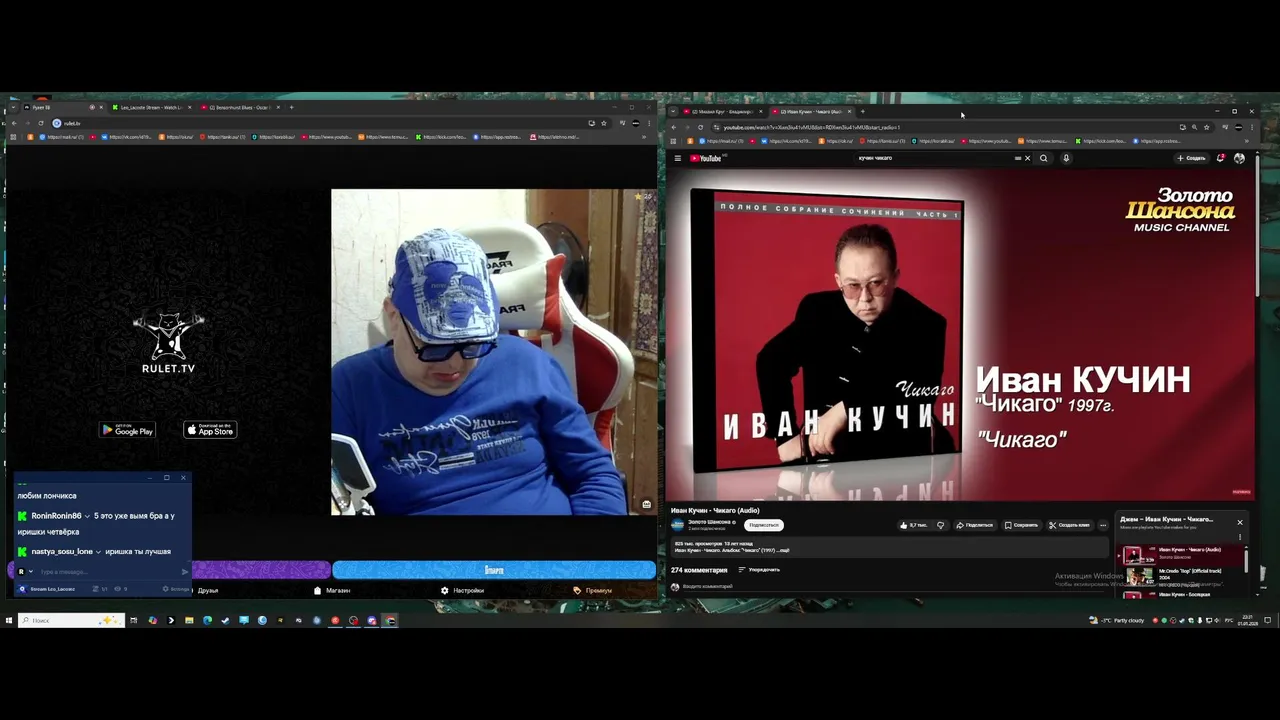Bookmark YouTube page with star icon
This screenshot has width=1280, height=720.
[x=1206, y=127]
